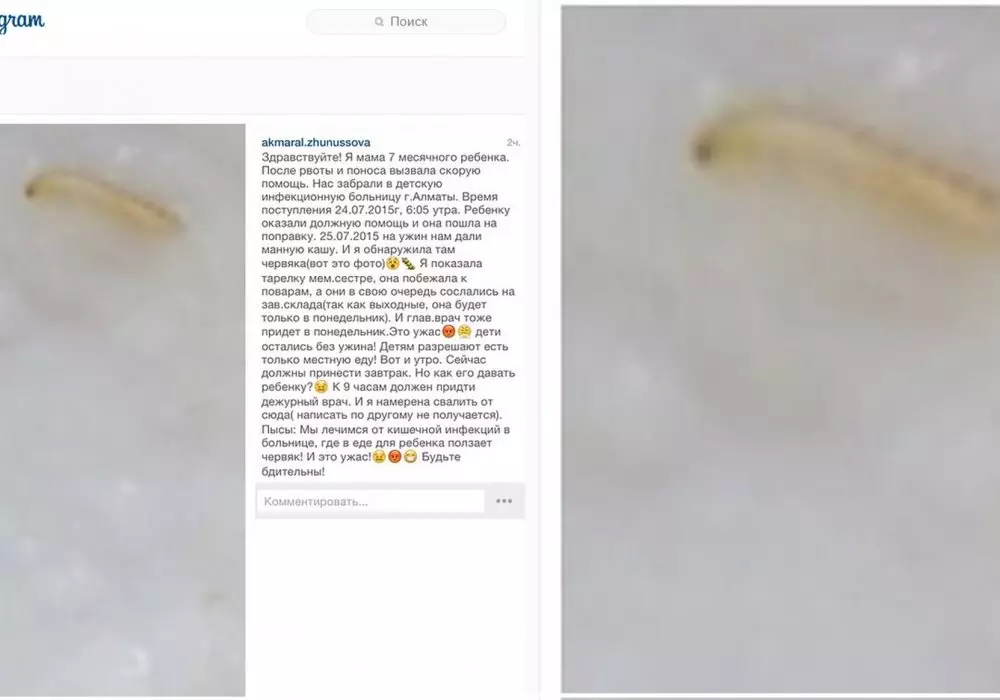Focus the "Поиск" search field

pyautogui.click(x=406, y=22)
